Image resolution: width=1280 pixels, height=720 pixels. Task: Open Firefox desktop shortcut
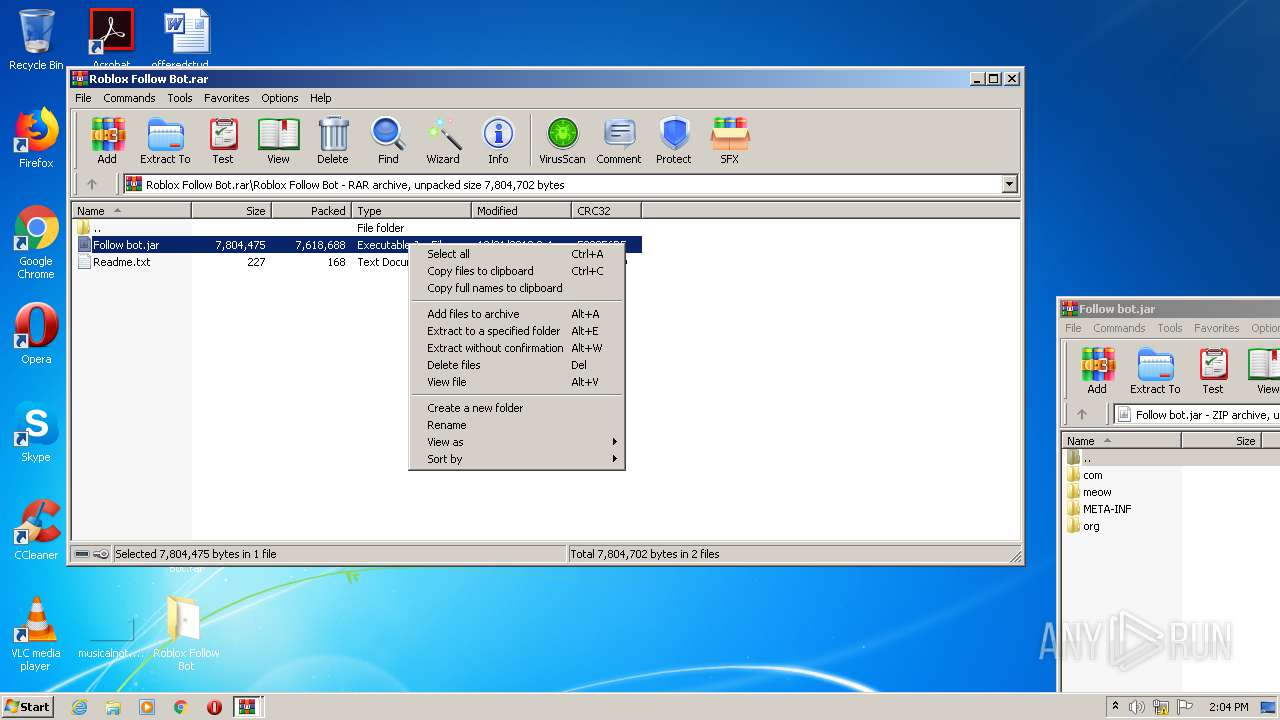coord(36,138)
